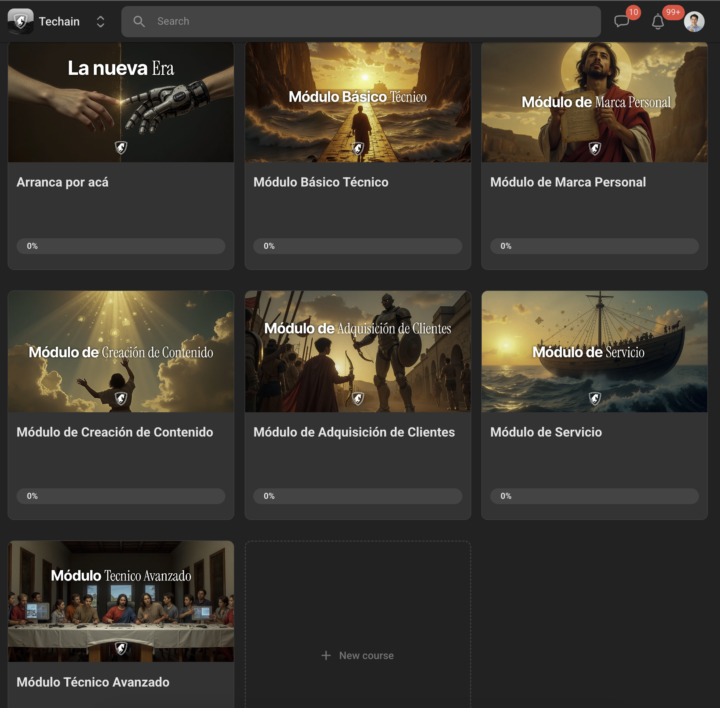
Task: Click the New course button
Action: (x=358, y=656)
